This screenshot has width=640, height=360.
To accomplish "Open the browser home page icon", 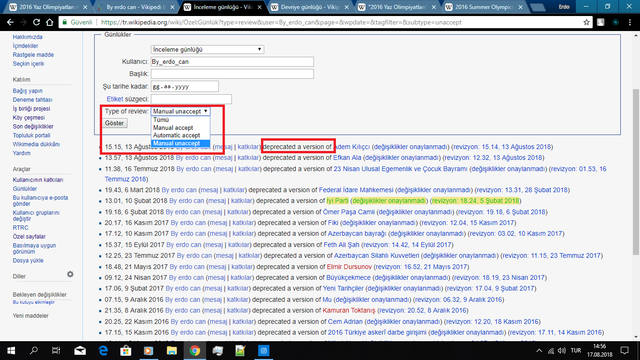I will point(50,22).
